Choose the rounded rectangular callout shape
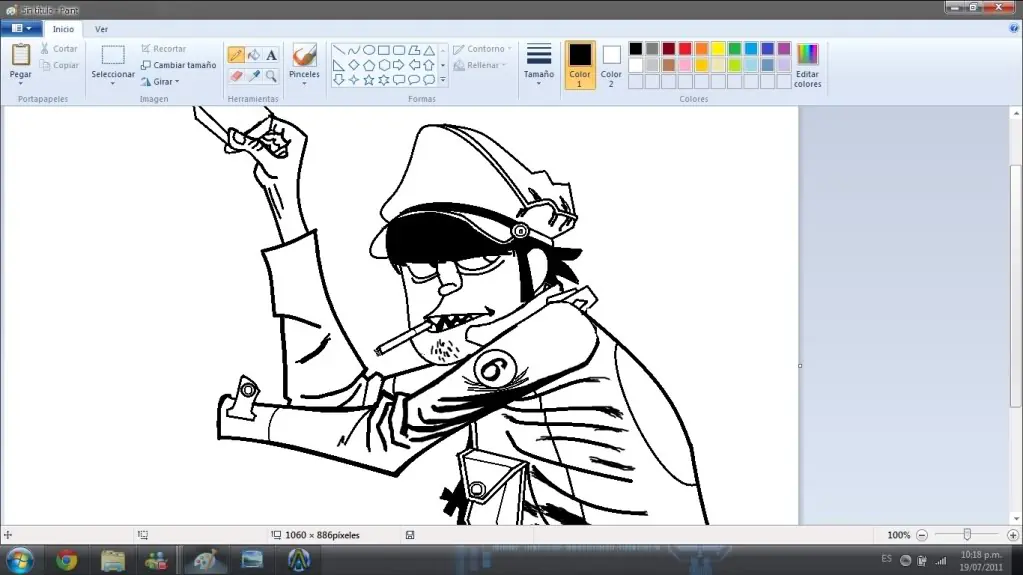 tap(399, 80)
